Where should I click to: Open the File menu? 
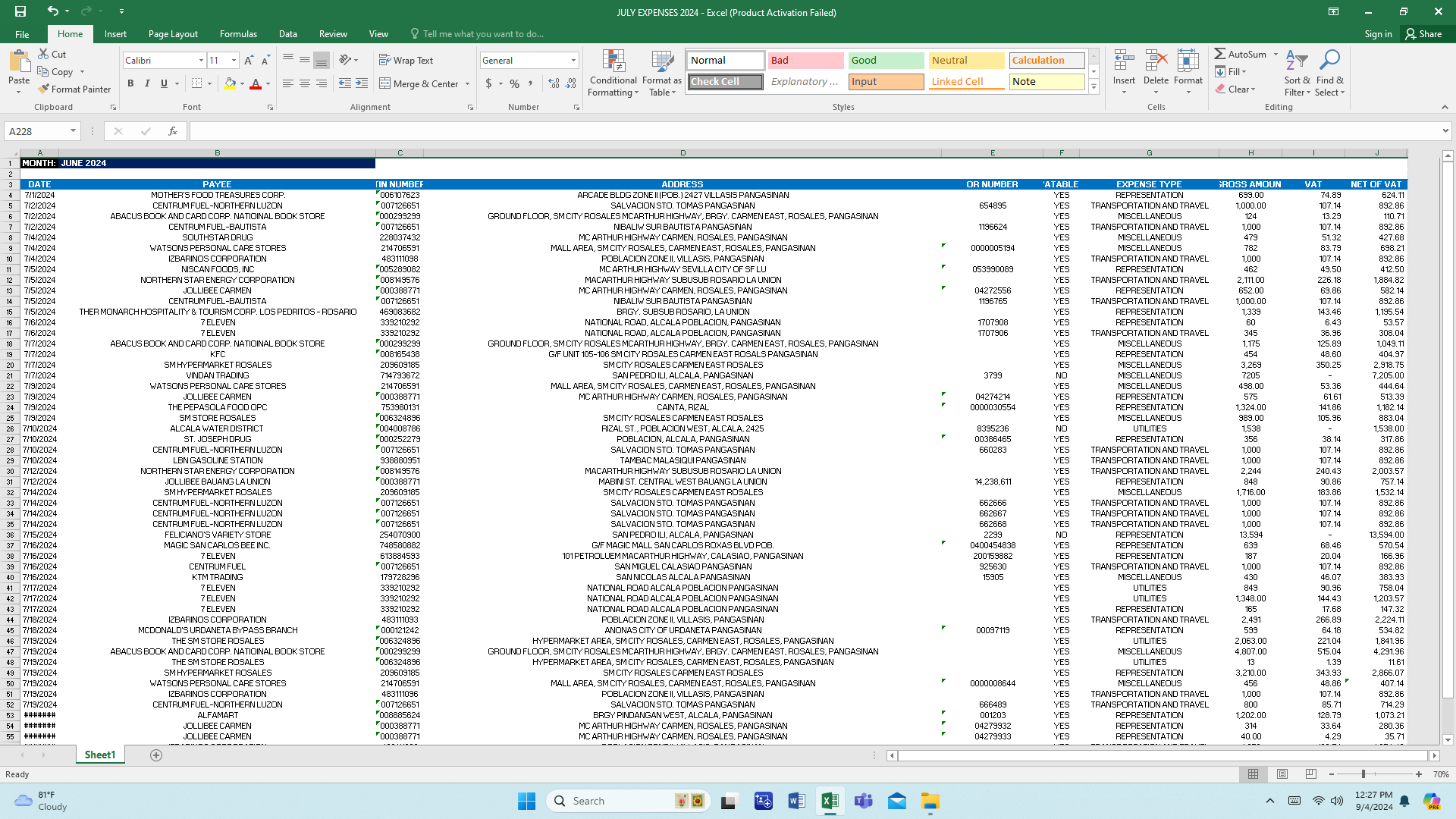click(22, 34)
